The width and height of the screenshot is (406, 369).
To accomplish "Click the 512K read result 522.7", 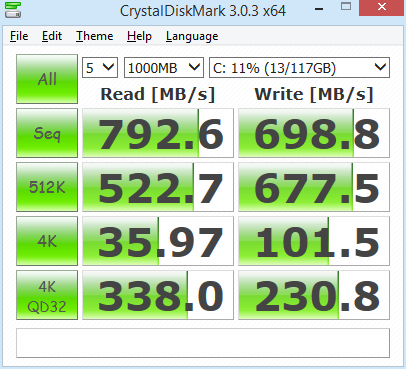I will point(158,187).
